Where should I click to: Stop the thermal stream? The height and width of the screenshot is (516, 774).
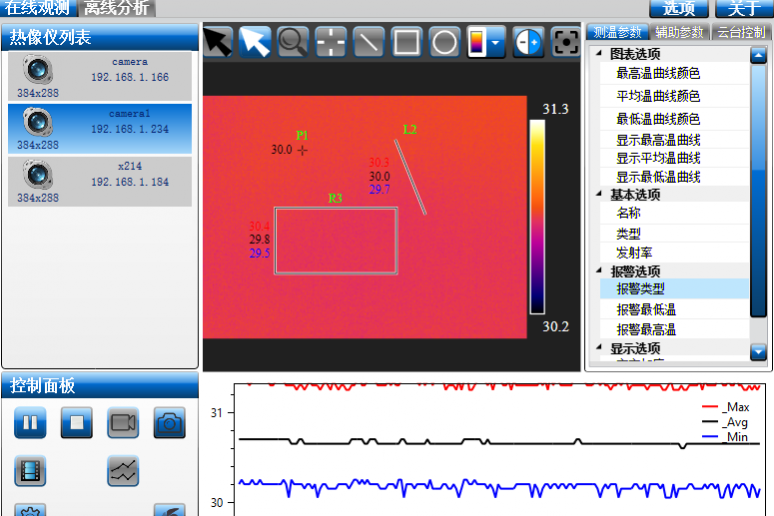pyautogui.click(x=76, y=423)
